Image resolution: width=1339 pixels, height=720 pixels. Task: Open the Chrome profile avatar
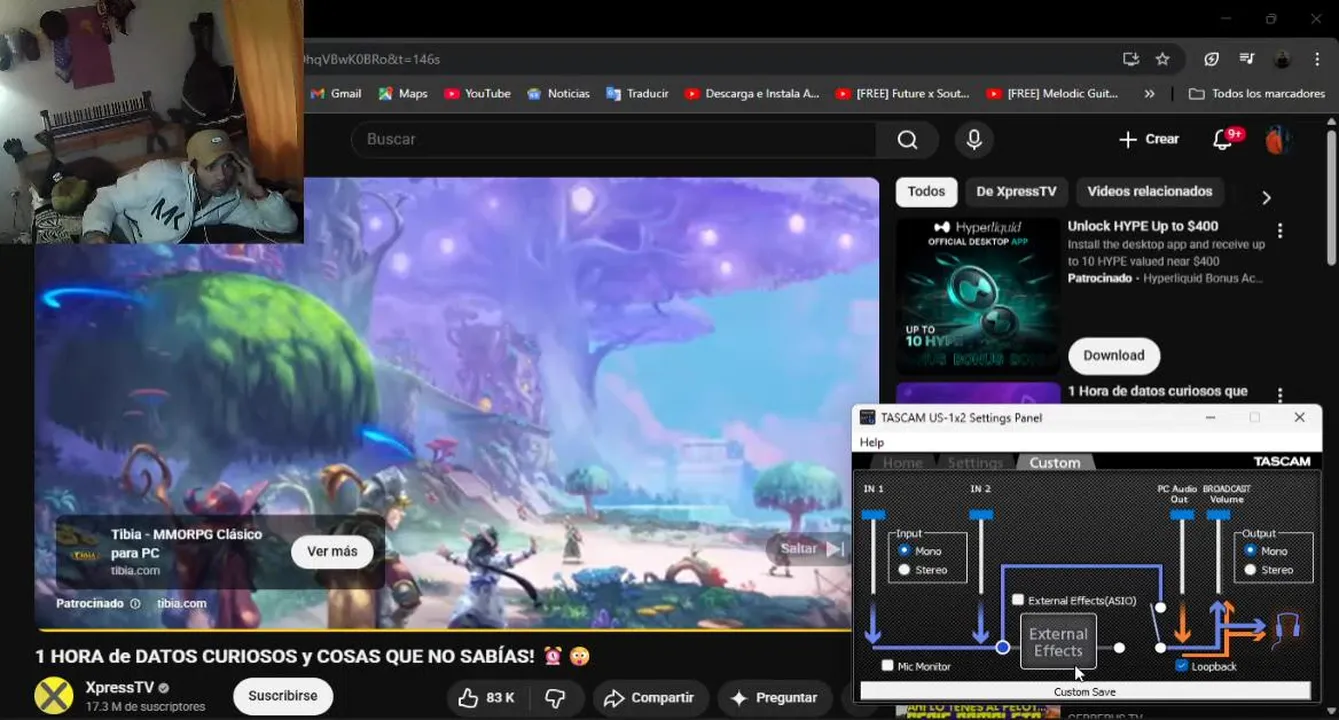point(1283,59)
